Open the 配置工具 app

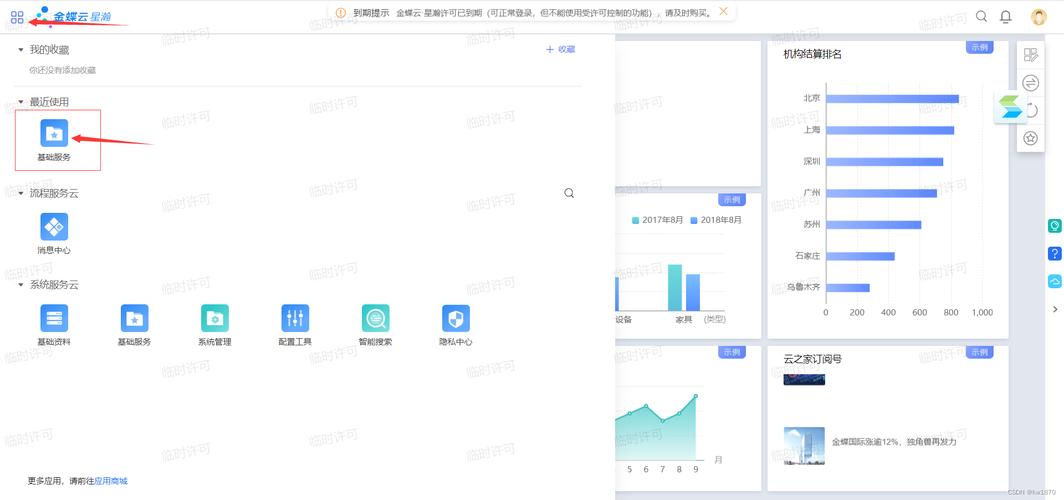click(295, 326)
